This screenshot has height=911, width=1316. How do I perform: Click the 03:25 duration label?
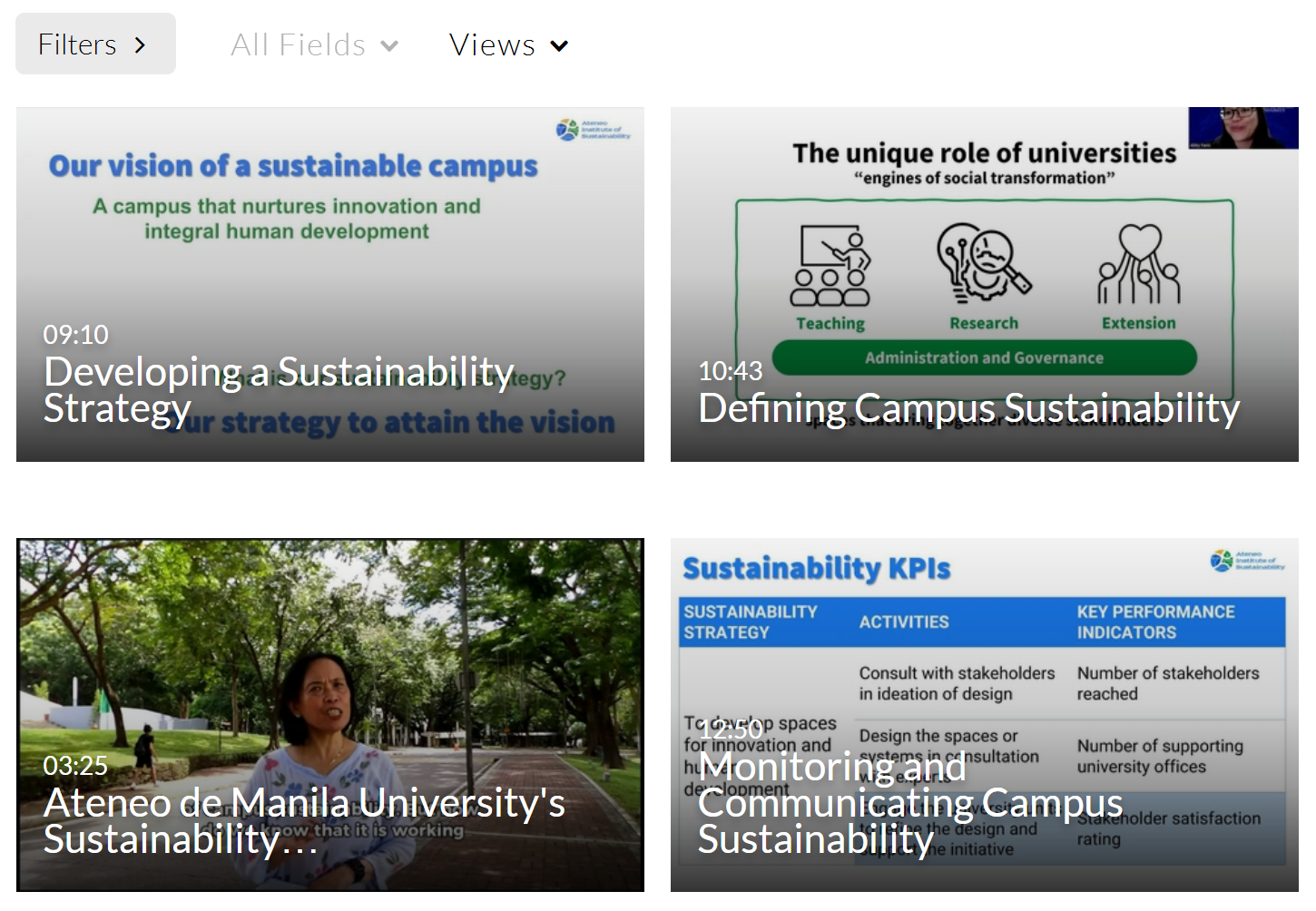point(75,765)
